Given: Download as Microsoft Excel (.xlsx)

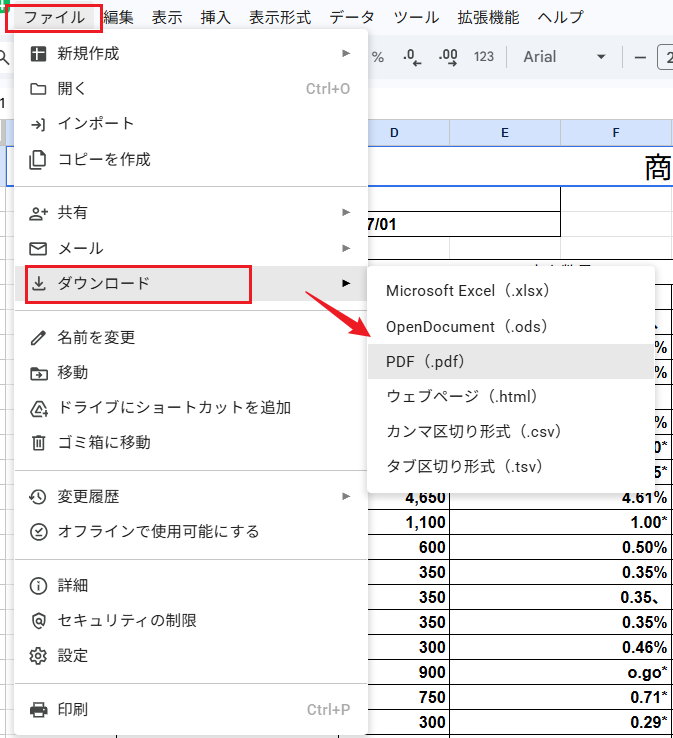Looking at the screenshot, I should [511, 291].
